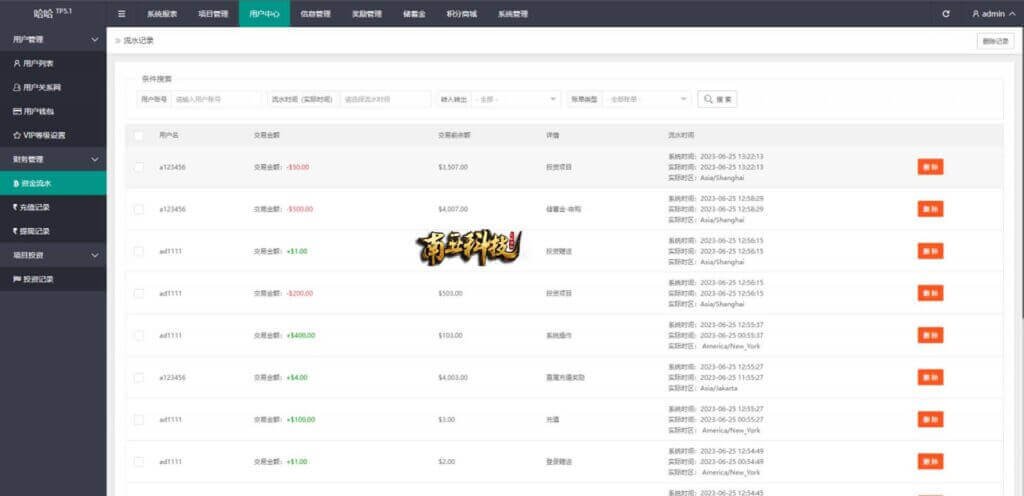This screenshot has height=496, width=1024.
Task: Open 用户列表 from the sidebar
Action: tap(42, 63)
